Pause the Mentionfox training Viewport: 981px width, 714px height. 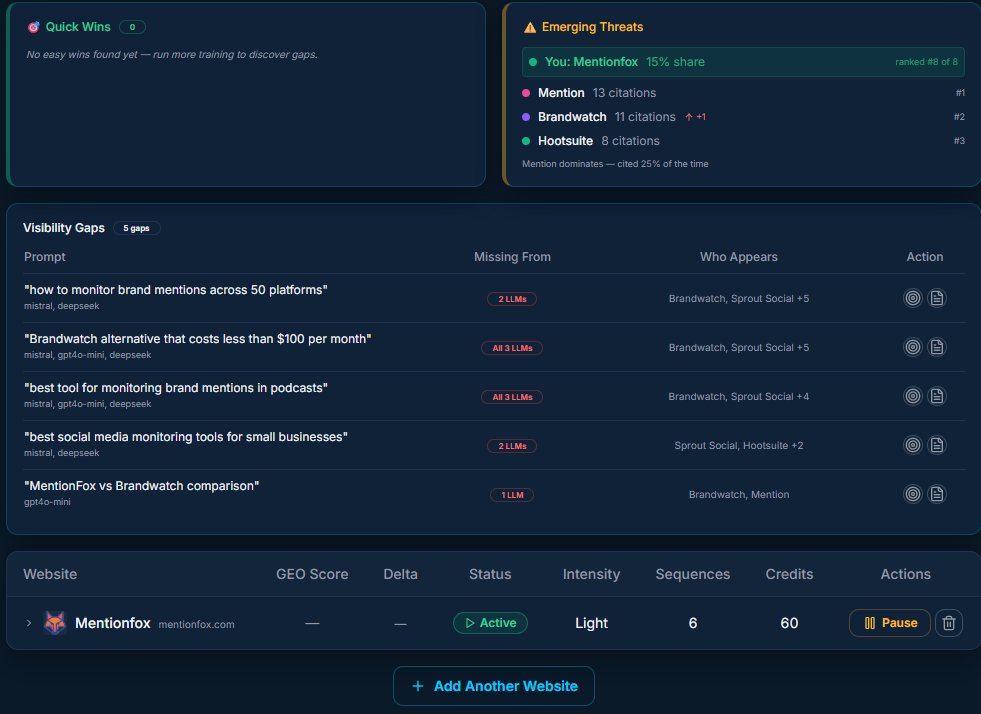[890, 623]
